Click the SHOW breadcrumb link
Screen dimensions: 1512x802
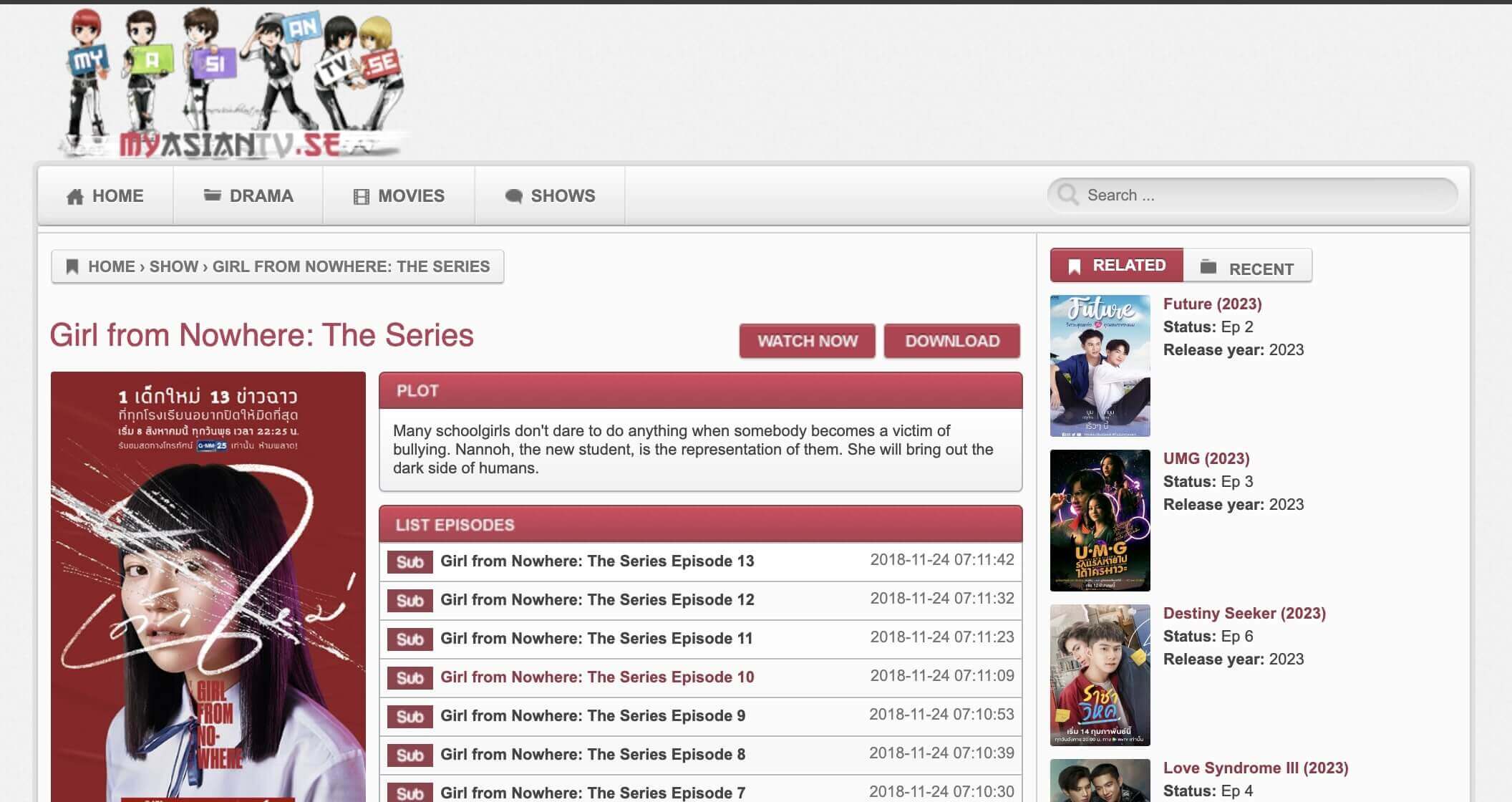(173, 267)
